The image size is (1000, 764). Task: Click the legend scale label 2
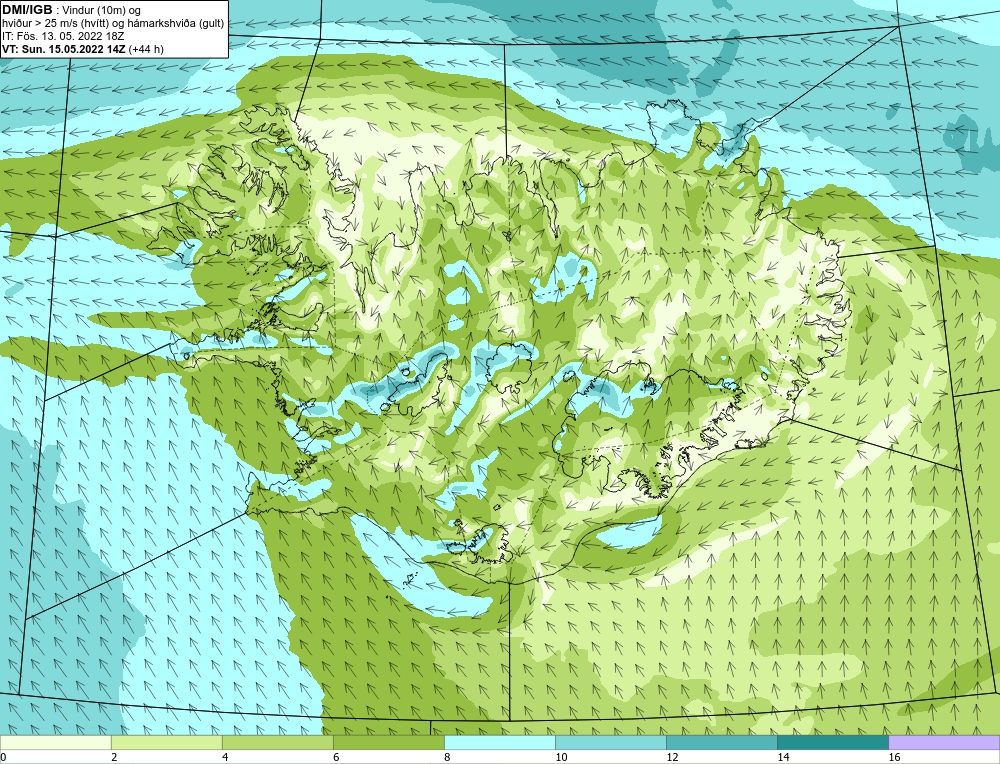(114, 757)
